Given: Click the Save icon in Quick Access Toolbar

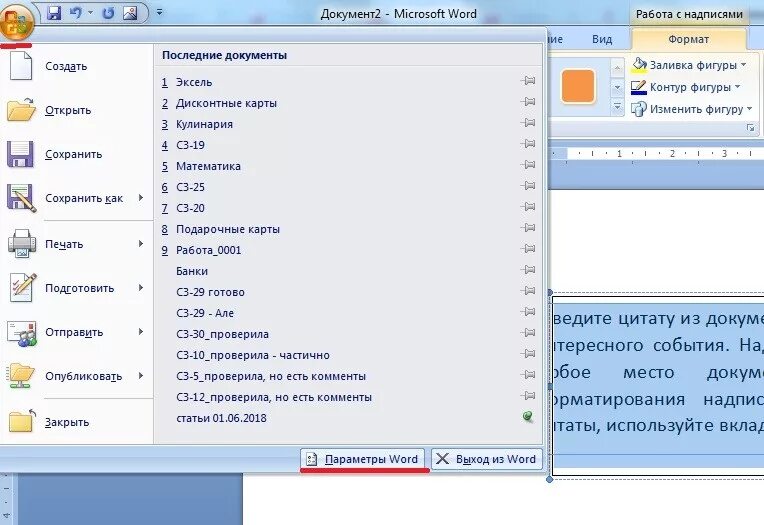Looking at the screenshot, I should [54, 13].
